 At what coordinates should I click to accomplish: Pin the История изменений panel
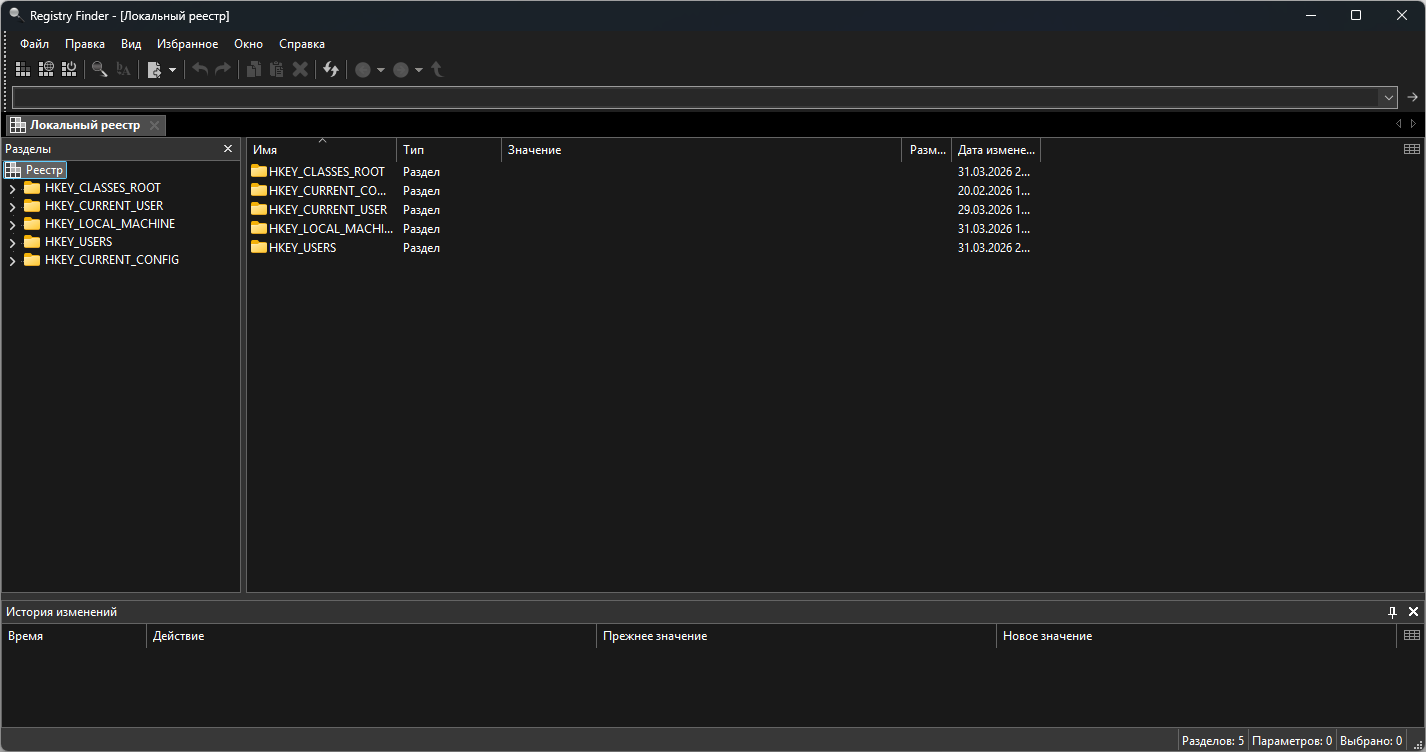click(1392, 611)
